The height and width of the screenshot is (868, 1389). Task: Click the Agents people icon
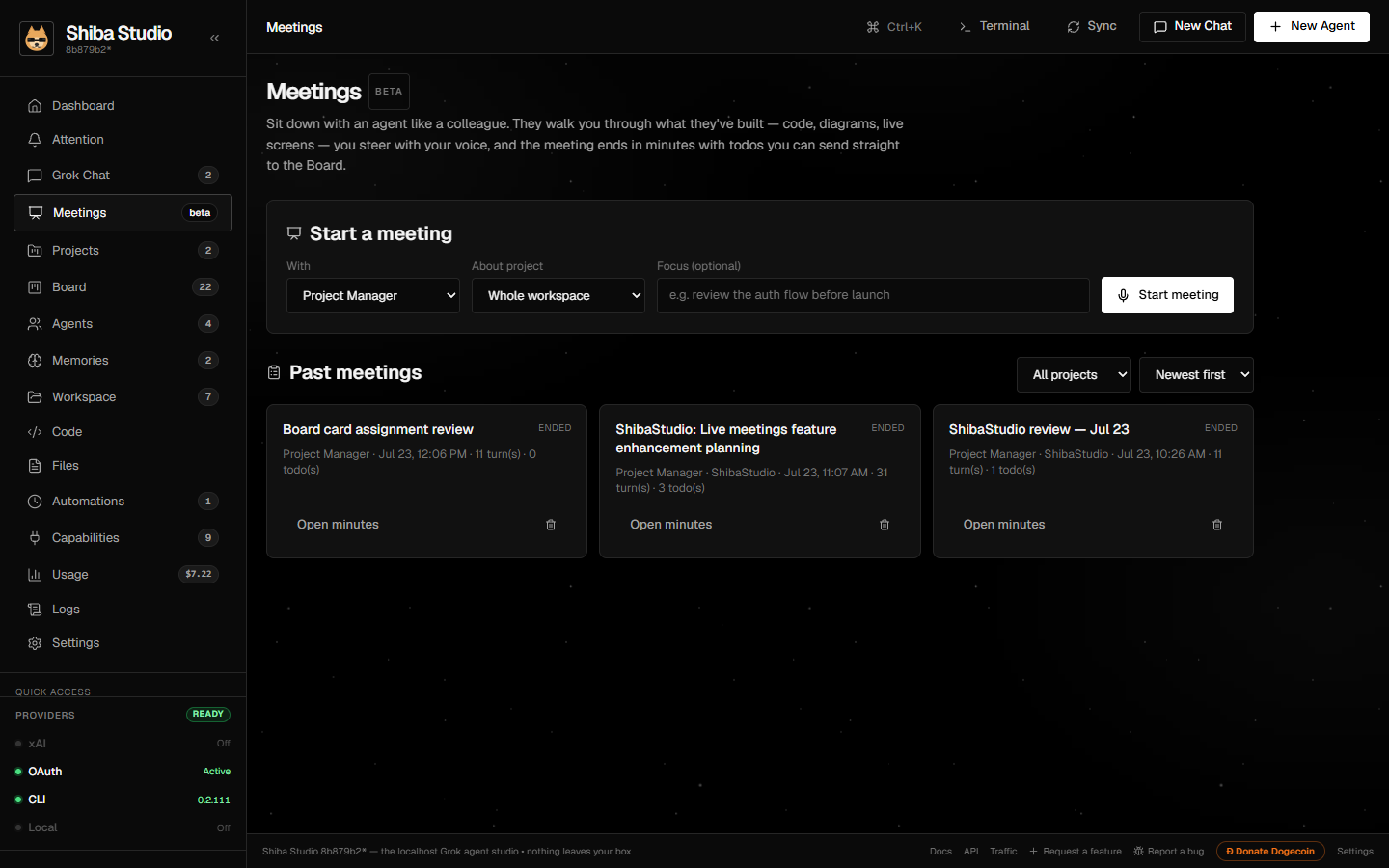click(x=35, y=324)
